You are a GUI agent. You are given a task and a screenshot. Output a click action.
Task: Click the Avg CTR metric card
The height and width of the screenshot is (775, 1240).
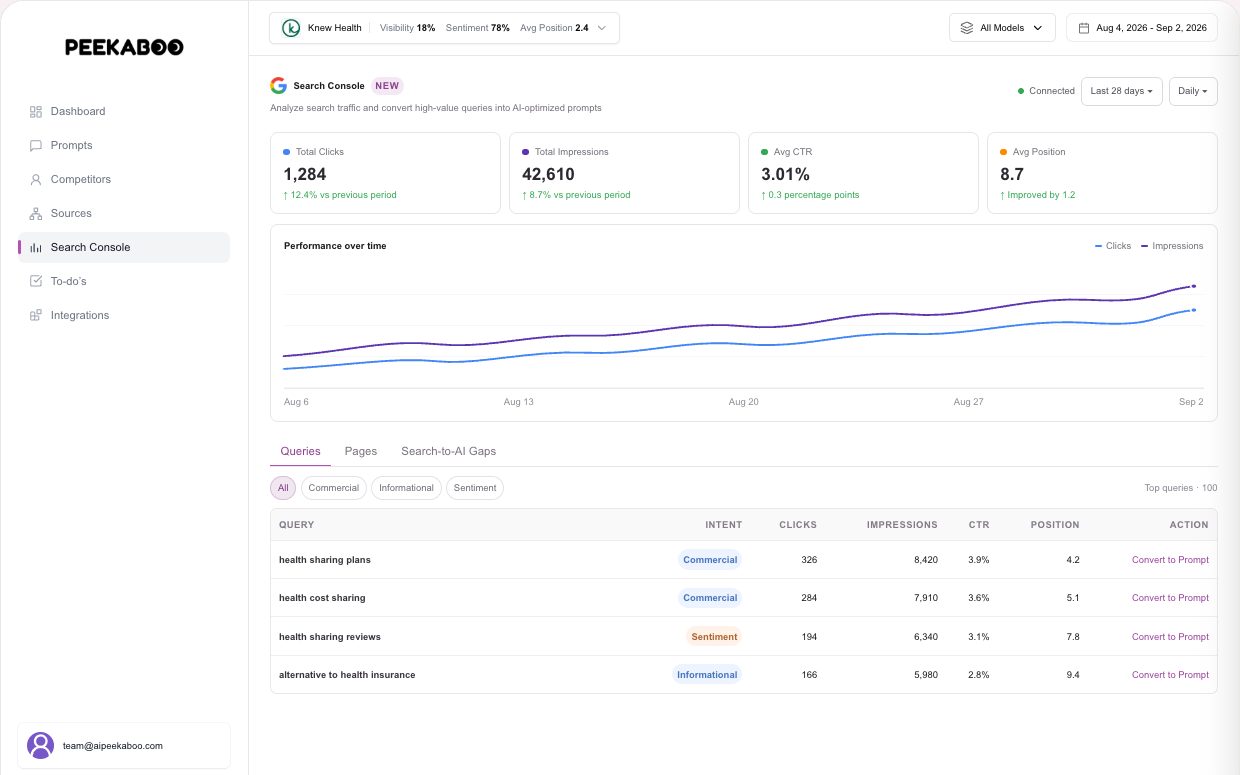[863, 173]
